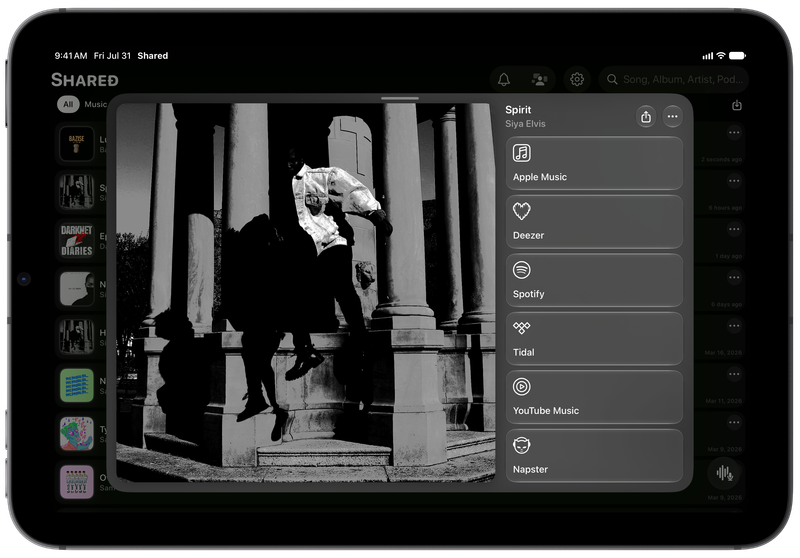This screenshot has width=800, height=558.
Task: Open notifications with the bell icon
Action: [504, 80]
